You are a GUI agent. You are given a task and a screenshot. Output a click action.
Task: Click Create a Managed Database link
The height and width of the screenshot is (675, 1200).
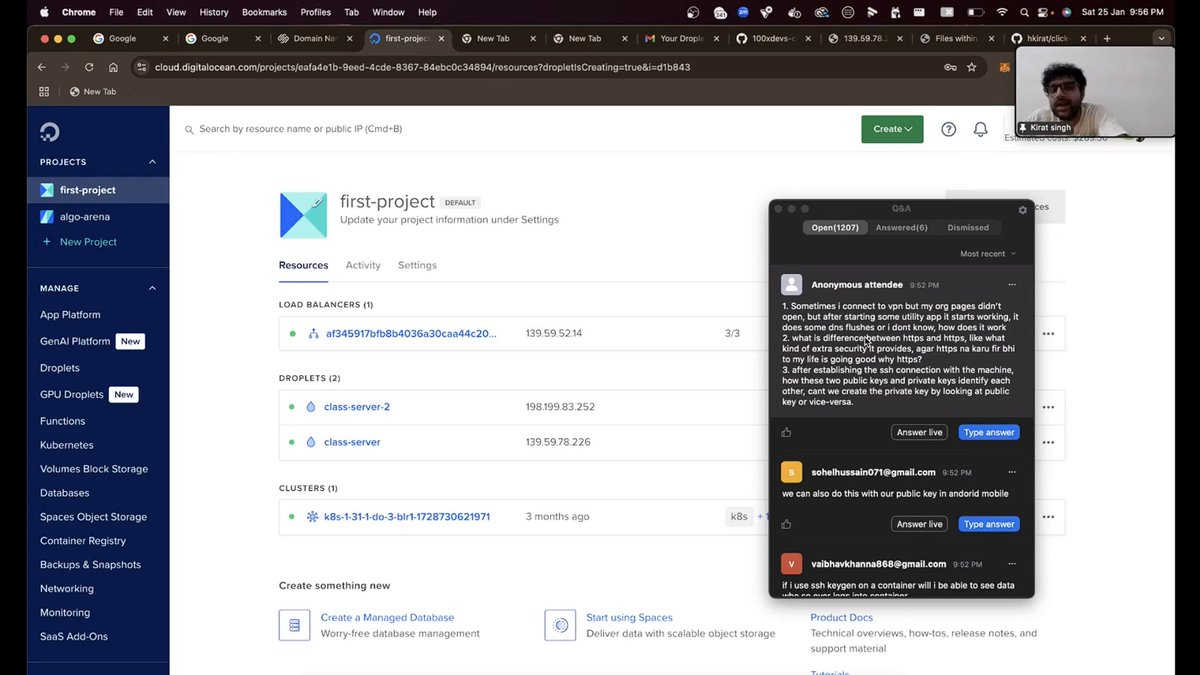coord(387,618)
